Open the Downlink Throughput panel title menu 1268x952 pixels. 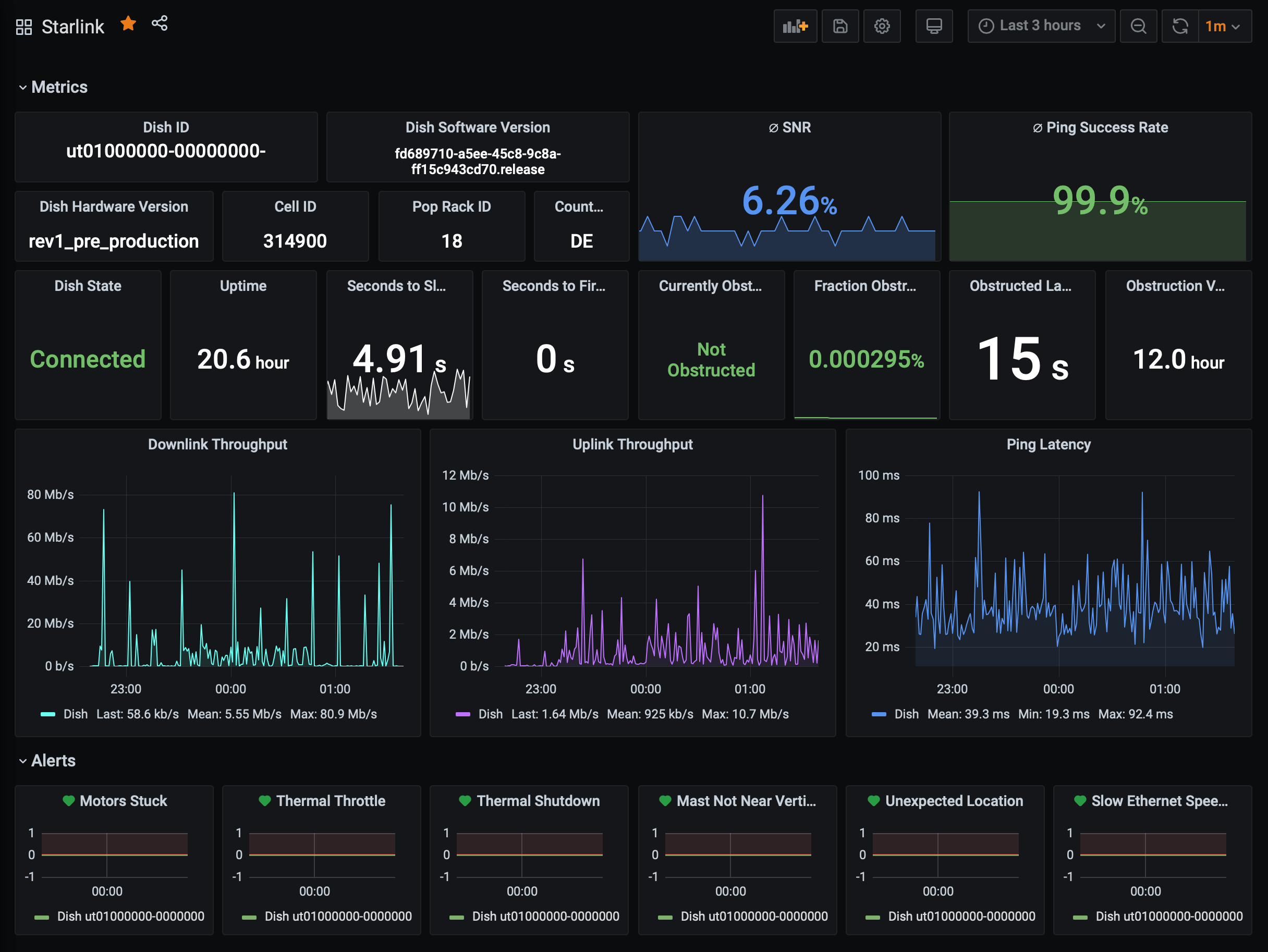pyautogui.click(x=217, y=444)
